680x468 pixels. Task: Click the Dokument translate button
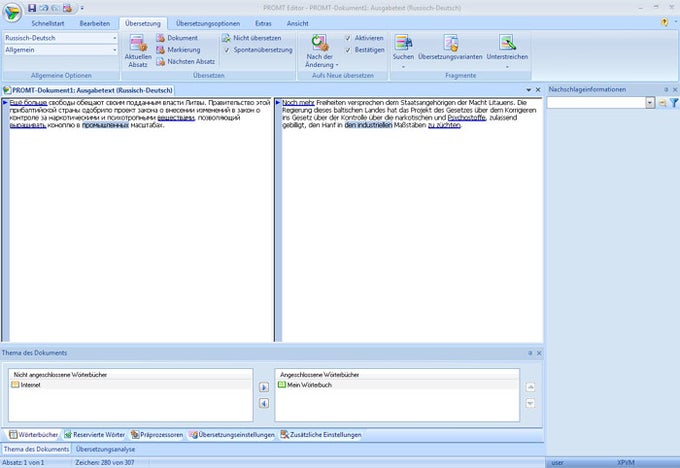click(177, 38)
